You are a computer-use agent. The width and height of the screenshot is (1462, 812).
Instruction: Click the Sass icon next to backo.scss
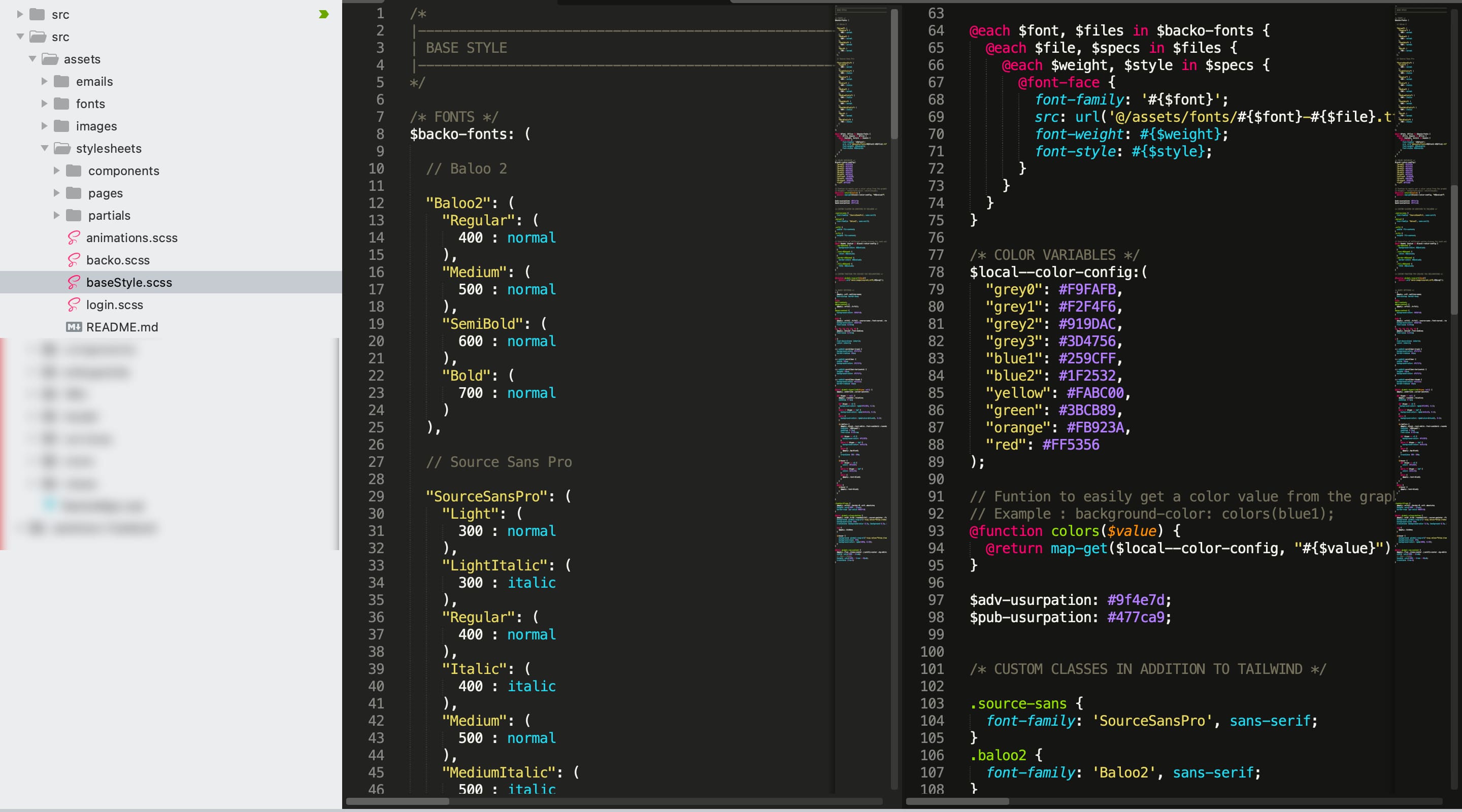tap(74, 260)
